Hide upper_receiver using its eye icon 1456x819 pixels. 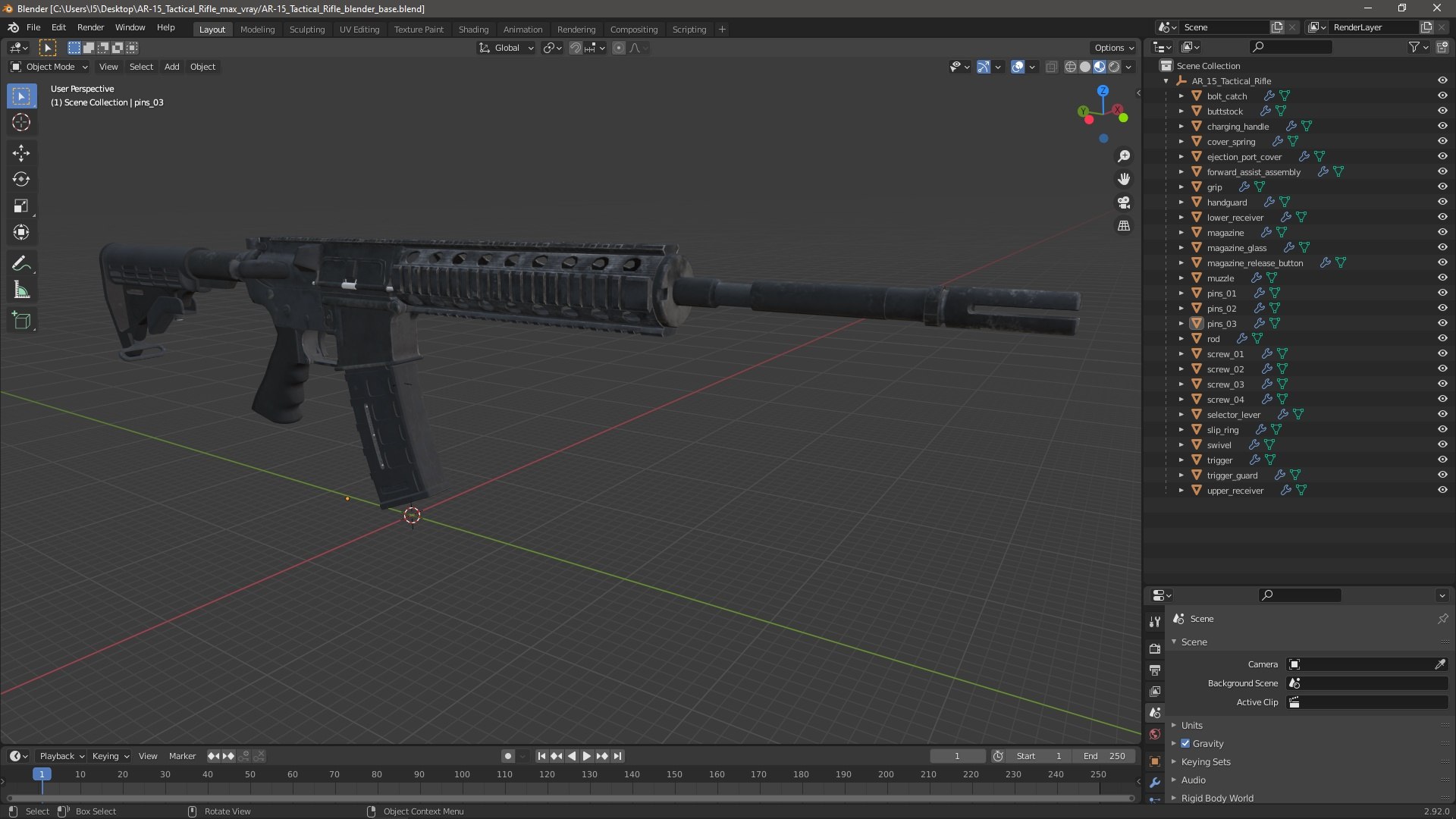point(1442,491)
